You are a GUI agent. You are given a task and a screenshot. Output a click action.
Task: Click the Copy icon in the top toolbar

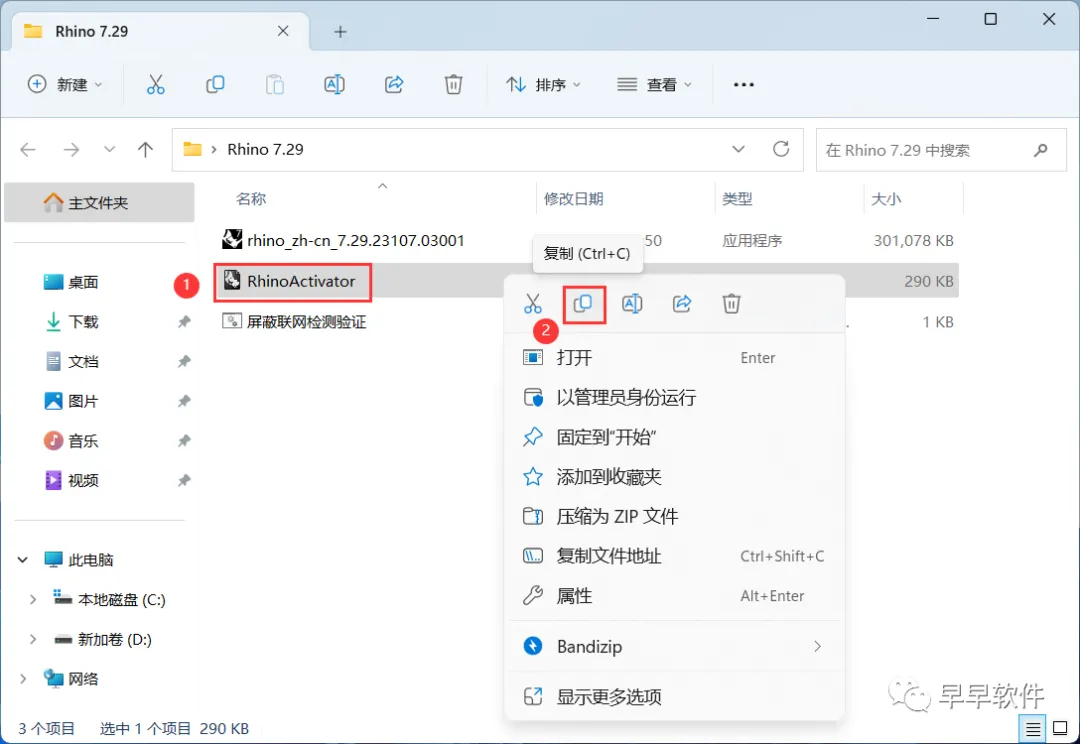[215, 85]
